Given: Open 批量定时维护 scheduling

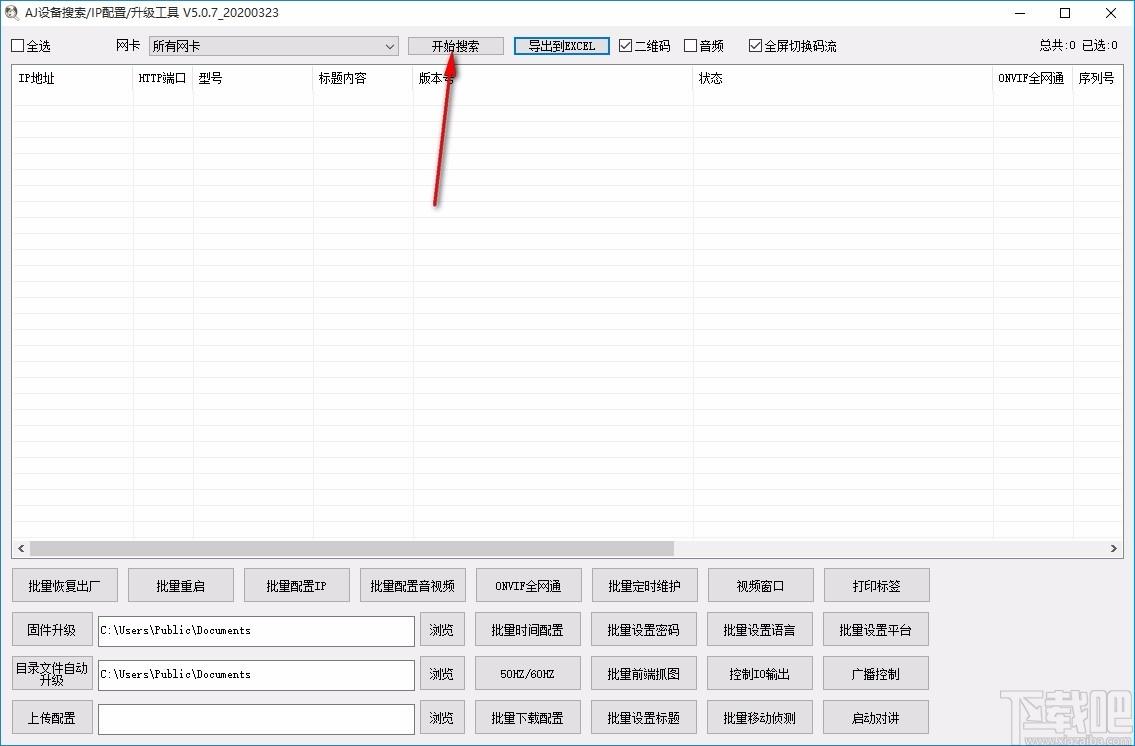Looking at the screenshot, I should (x=644, y=585).
